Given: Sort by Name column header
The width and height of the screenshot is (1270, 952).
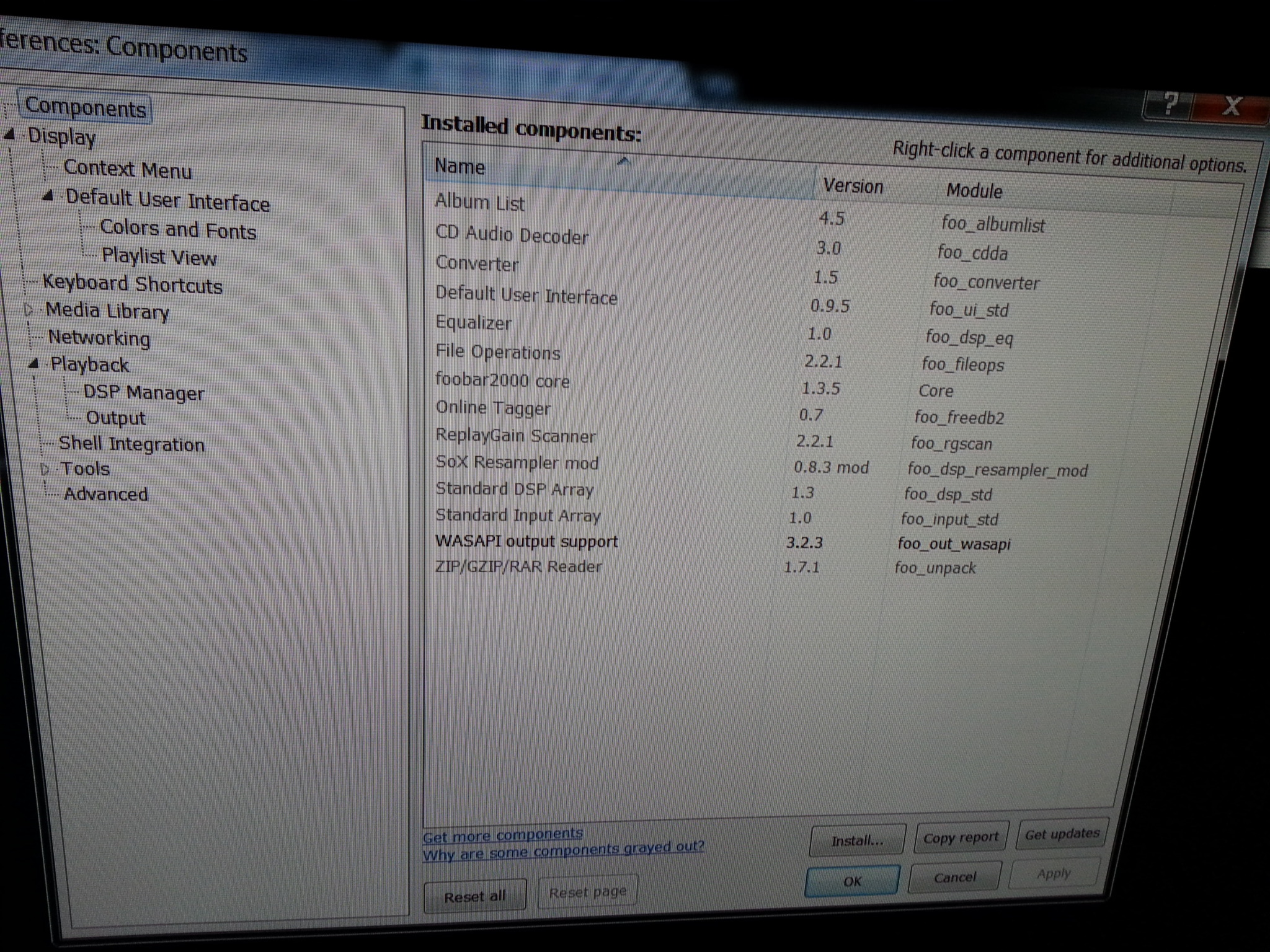Looking at the screenshot, I should [x=619, y=170].
